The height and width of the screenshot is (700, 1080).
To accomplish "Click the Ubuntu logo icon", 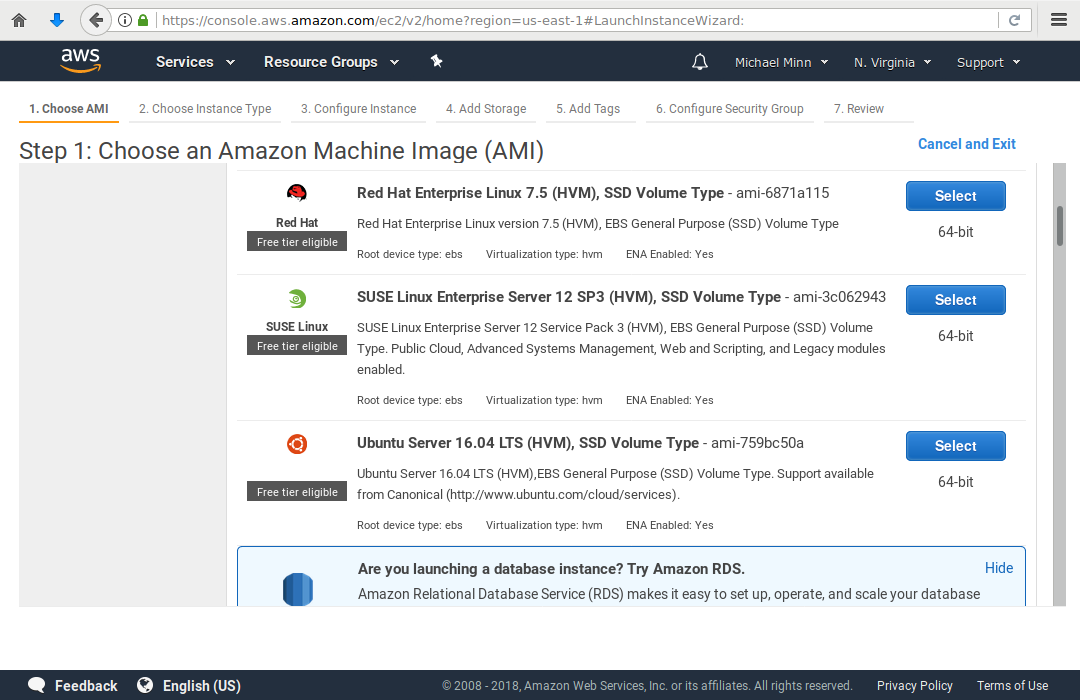I will coord(297,444).
